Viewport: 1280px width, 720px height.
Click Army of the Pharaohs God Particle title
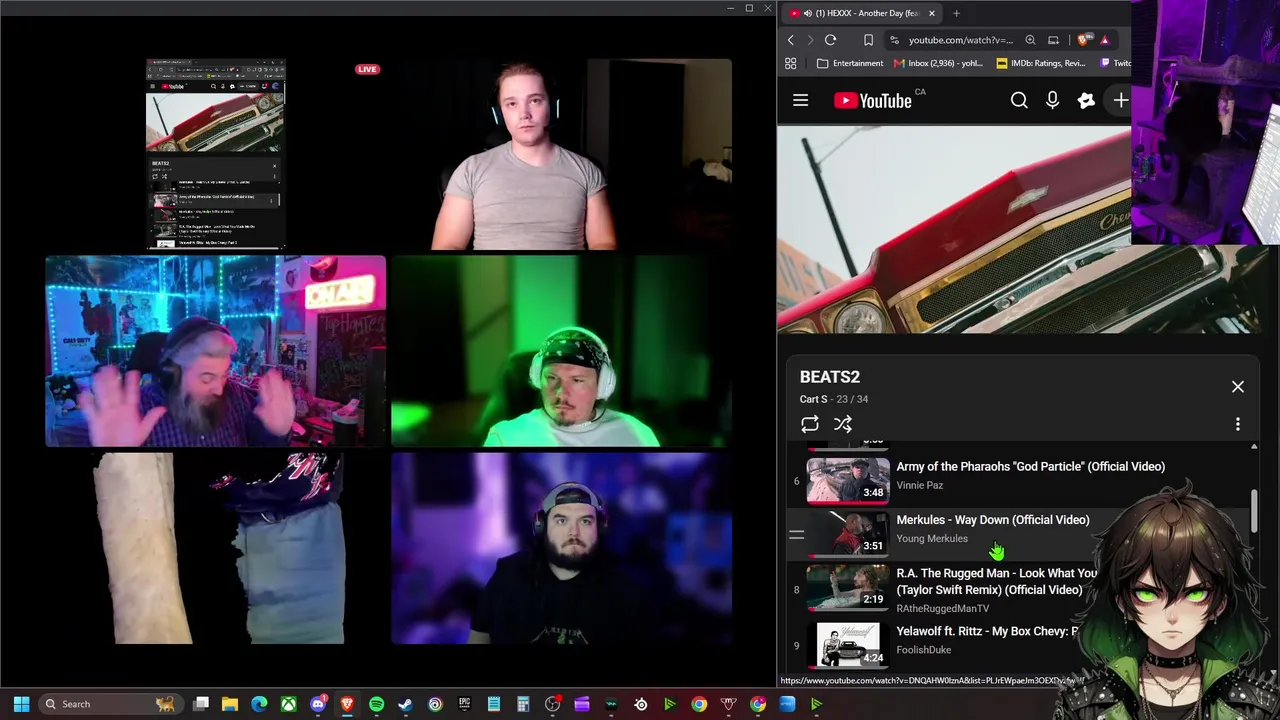tap(1031, 466)
